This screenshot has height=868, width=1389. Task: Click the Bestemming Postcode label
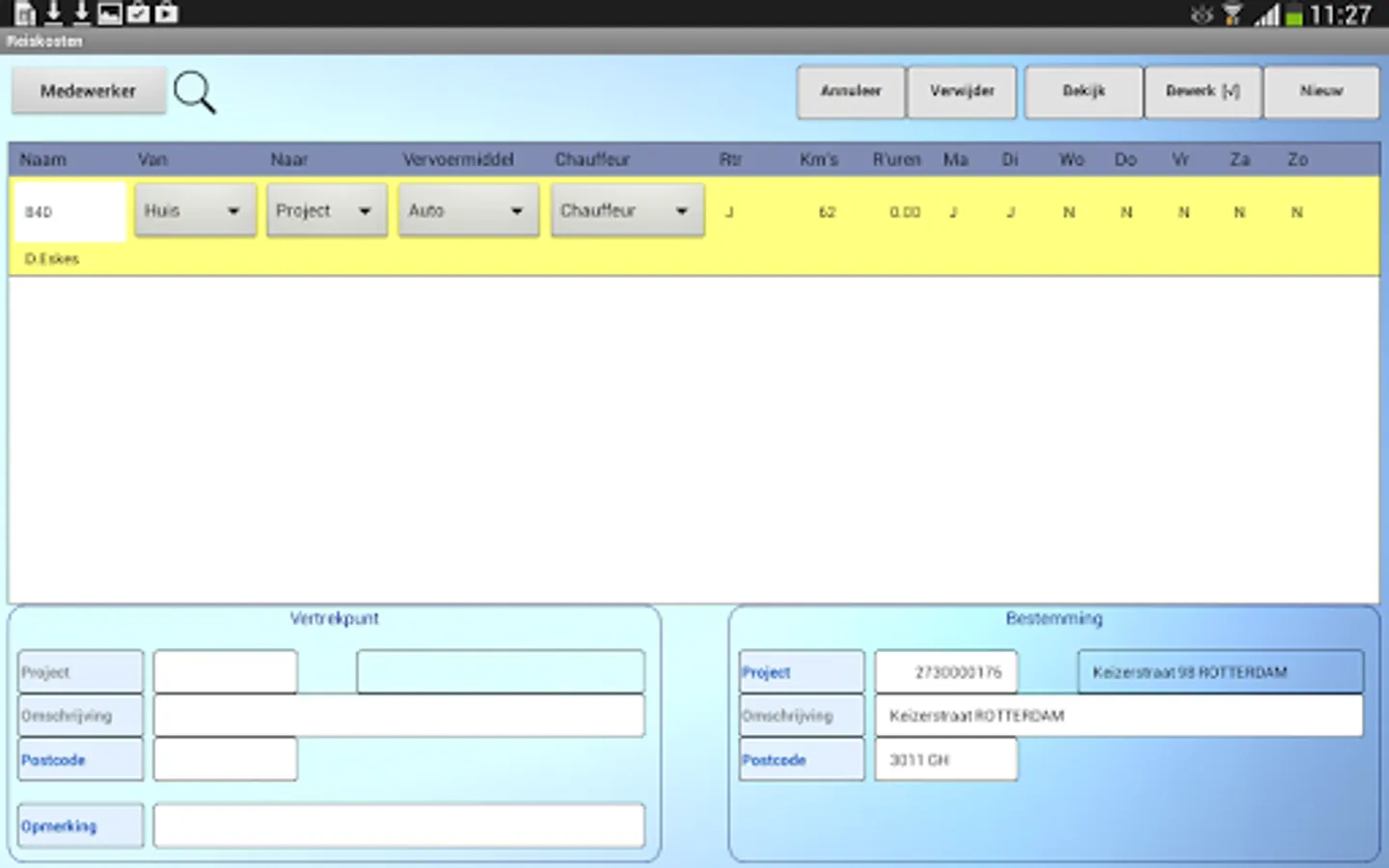click(802, 760)
